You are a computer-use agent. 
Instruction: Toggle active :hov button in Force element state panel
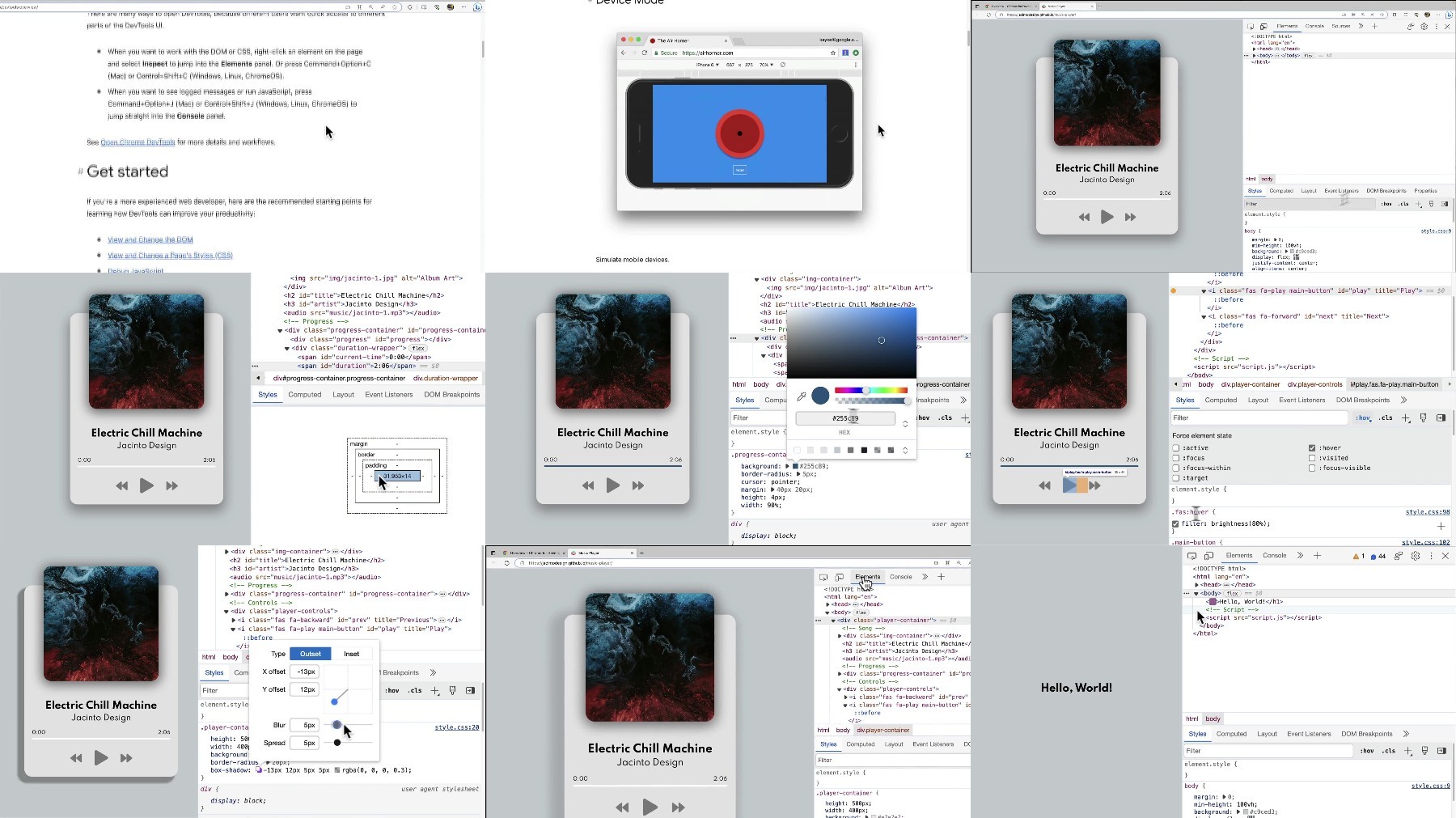(1364, 418)
